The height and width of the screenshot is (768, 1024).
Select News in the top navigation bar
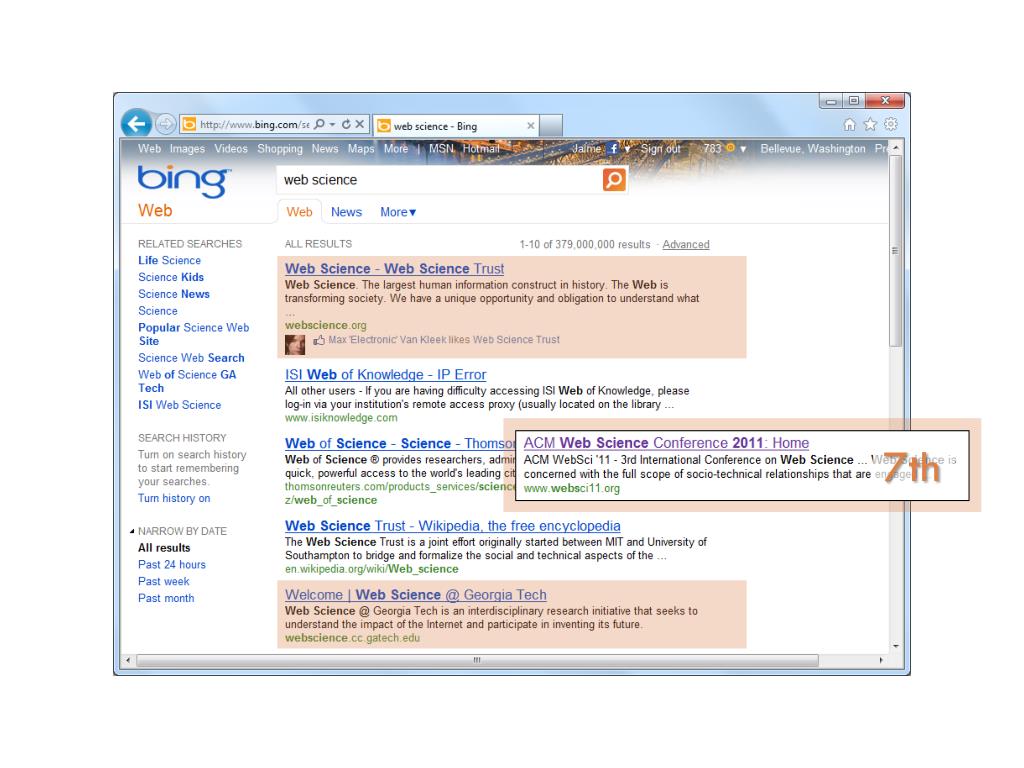(x=325, y=148)
